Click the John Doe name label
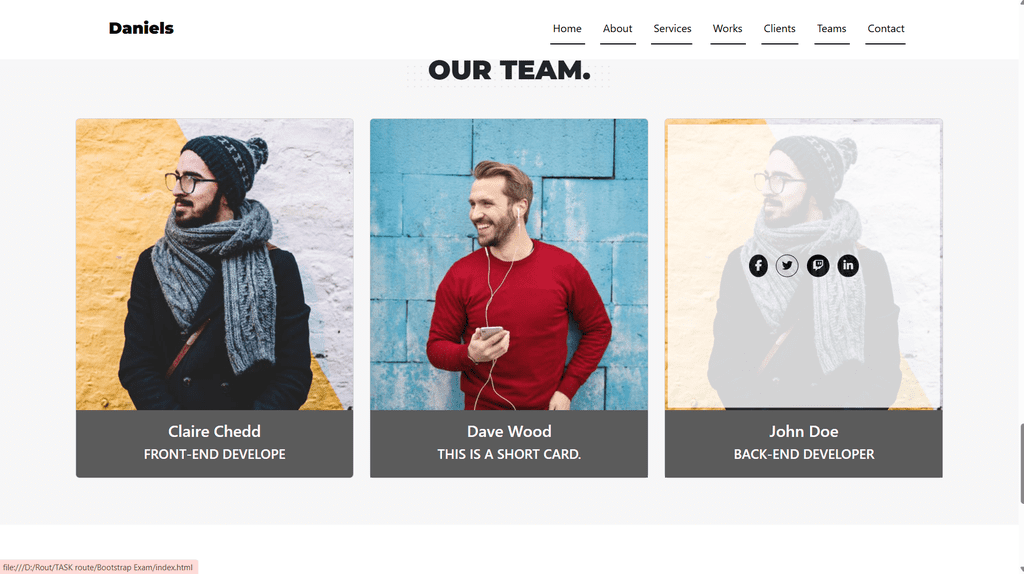The width and height of the screenshot is (1024, 574). [803, 431]
